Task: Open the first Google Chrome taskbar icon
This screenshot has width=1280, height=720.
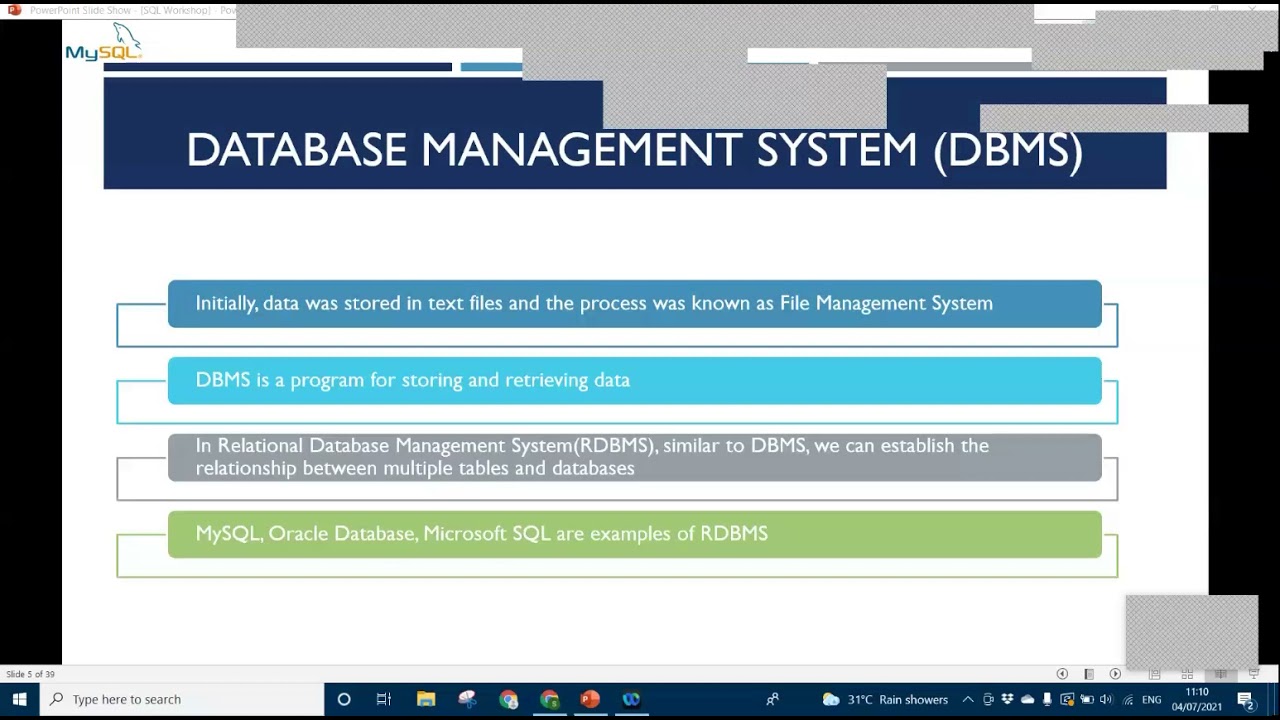Action: (509, 699)
